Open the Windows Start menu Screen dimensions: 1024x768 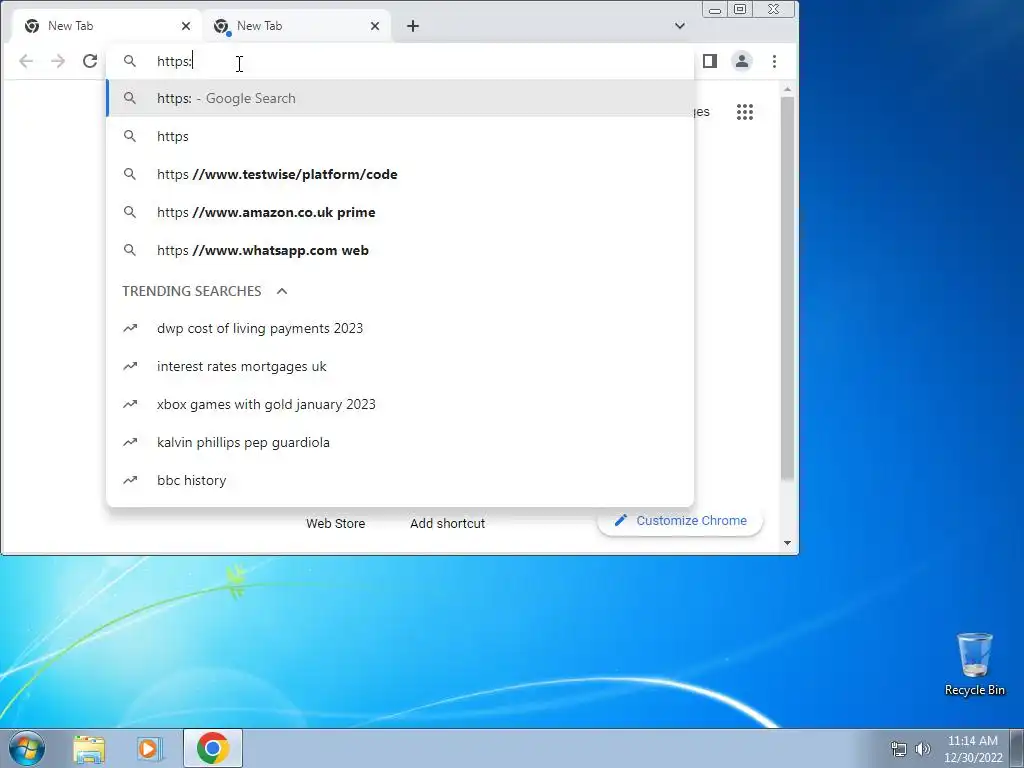pos(27,748)
